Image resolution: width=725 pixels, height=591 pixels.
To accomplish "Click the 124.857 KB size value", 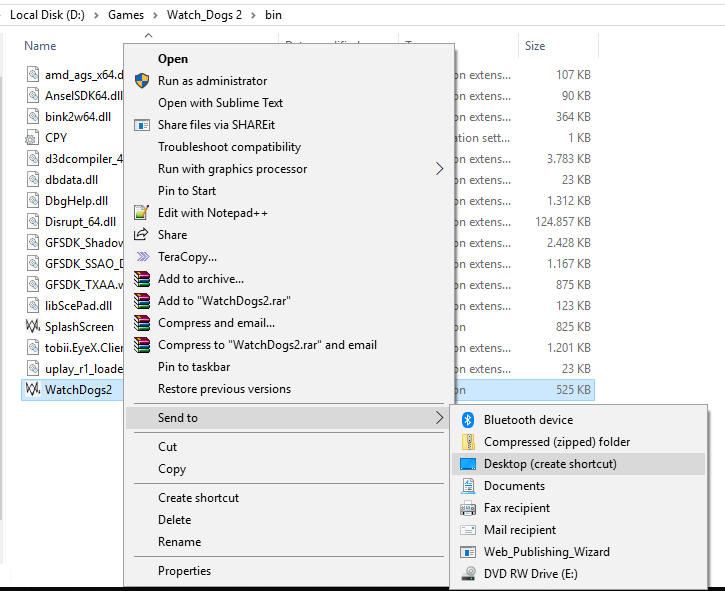I will click(x=563, y=222).
